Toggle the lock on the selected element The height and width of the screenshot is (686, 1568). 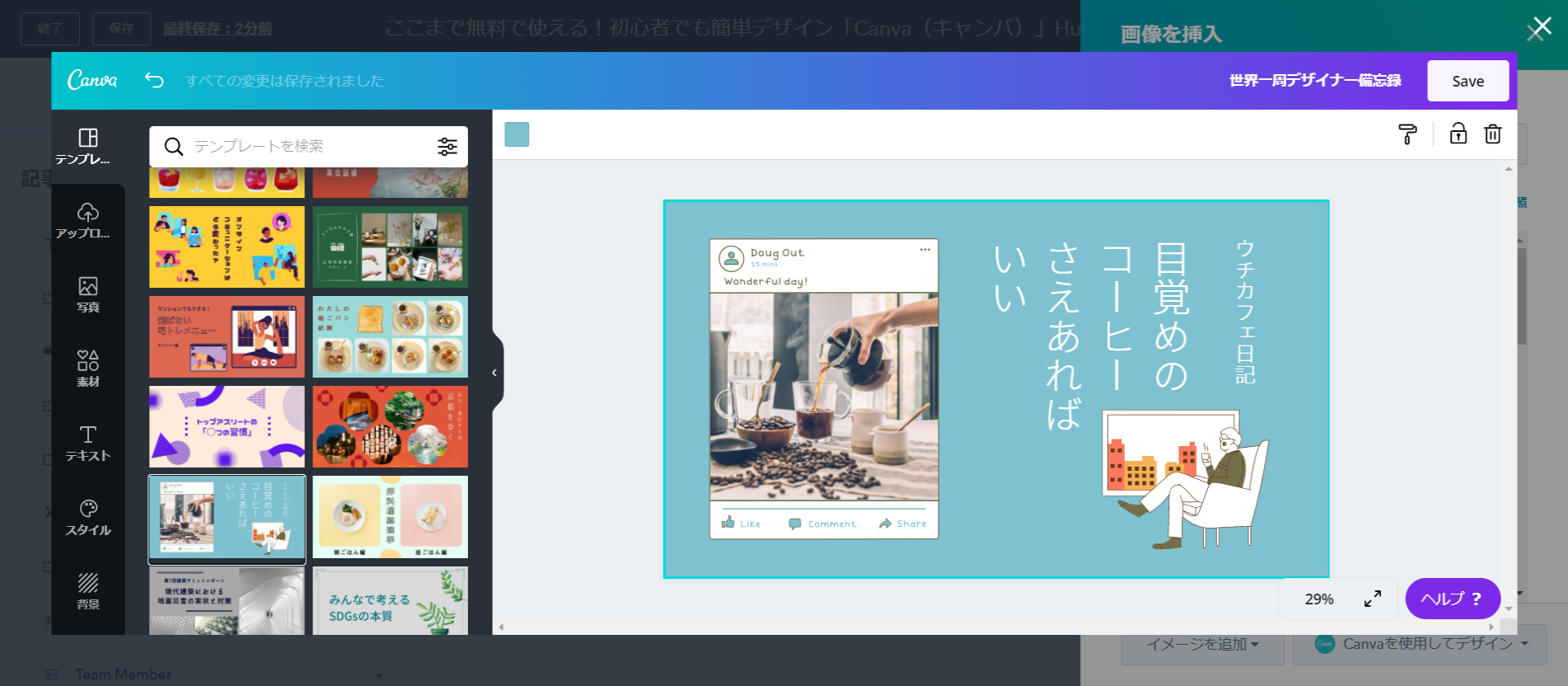pos(1458,134)
